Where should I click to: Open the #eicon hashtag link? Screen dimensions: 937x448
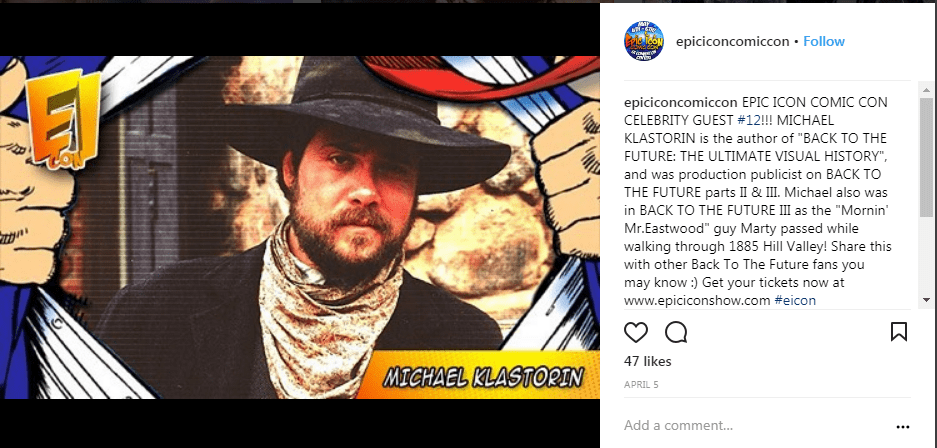coord(795,300)
